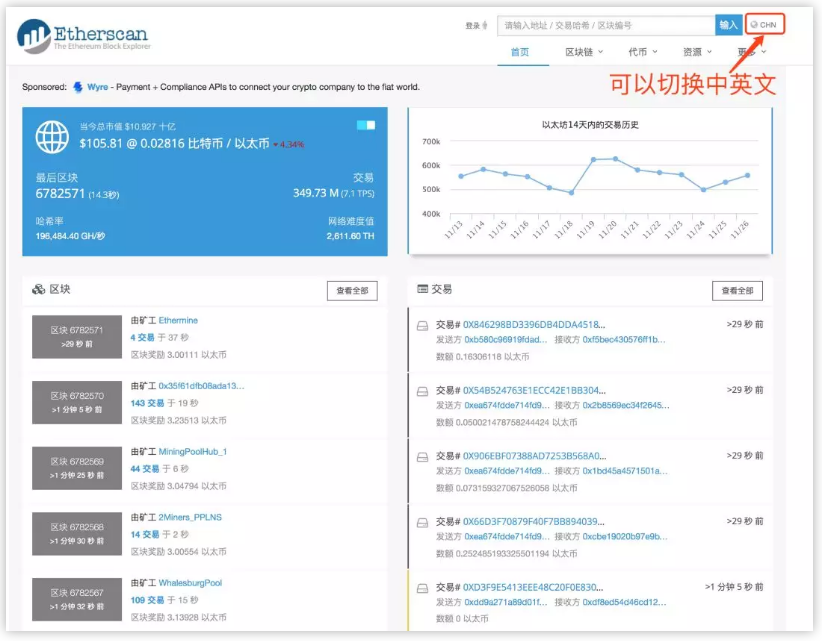Click the icon beside transaction 0XD3F9E5413EEE48C20F0E830
This screenshot has height=641, width=822.
click(423, 588)
